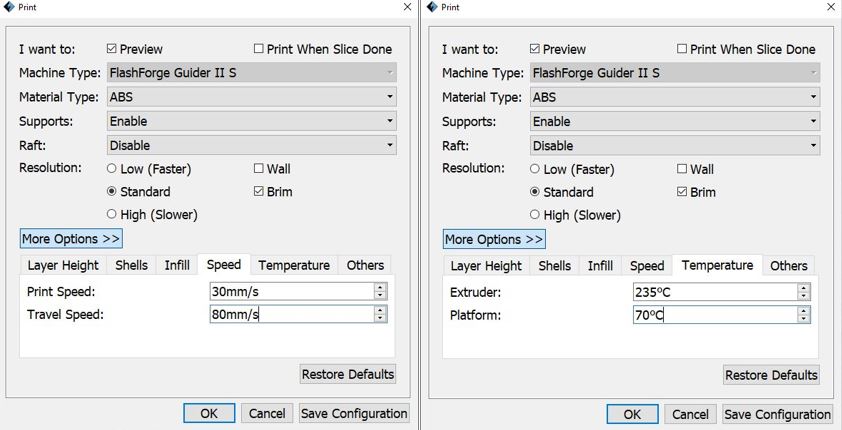Click FlashForge logo icon in left dialog title
This screenshot has width=842, height=430.
[9, 6]
